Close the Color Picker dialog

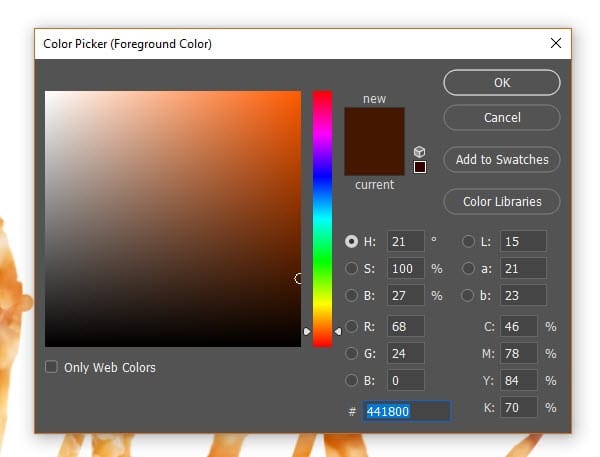pyautogui.click(x=556, y=43)
